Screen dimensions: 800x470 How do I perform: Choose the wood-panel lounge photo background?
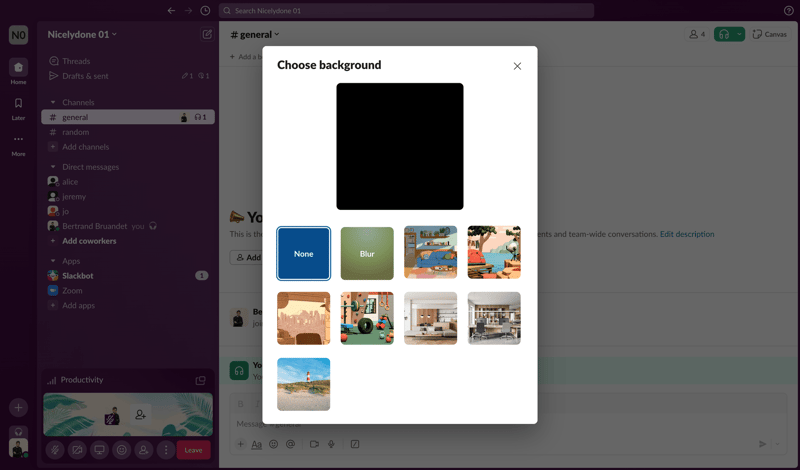(431, 318)
